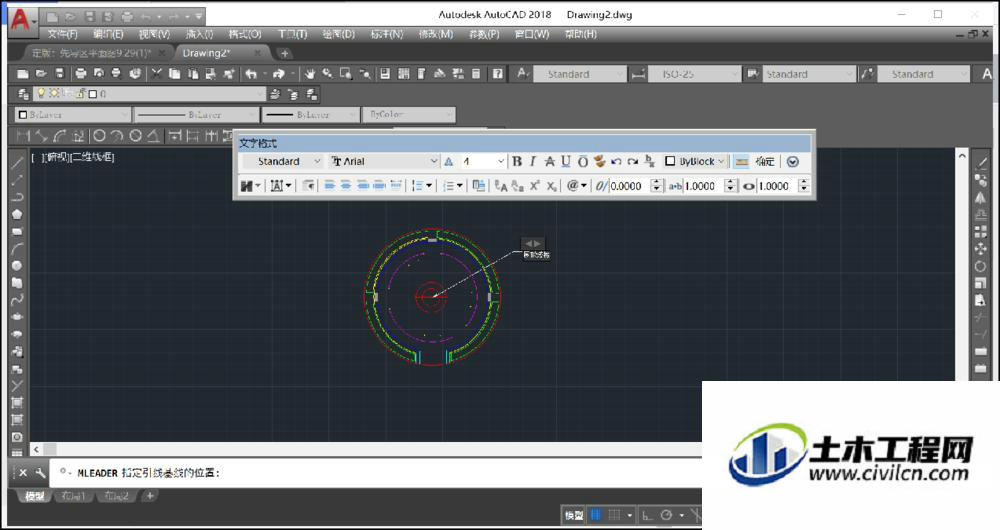Click the redo arrow in the standard toolbar

tap(279, 74)
